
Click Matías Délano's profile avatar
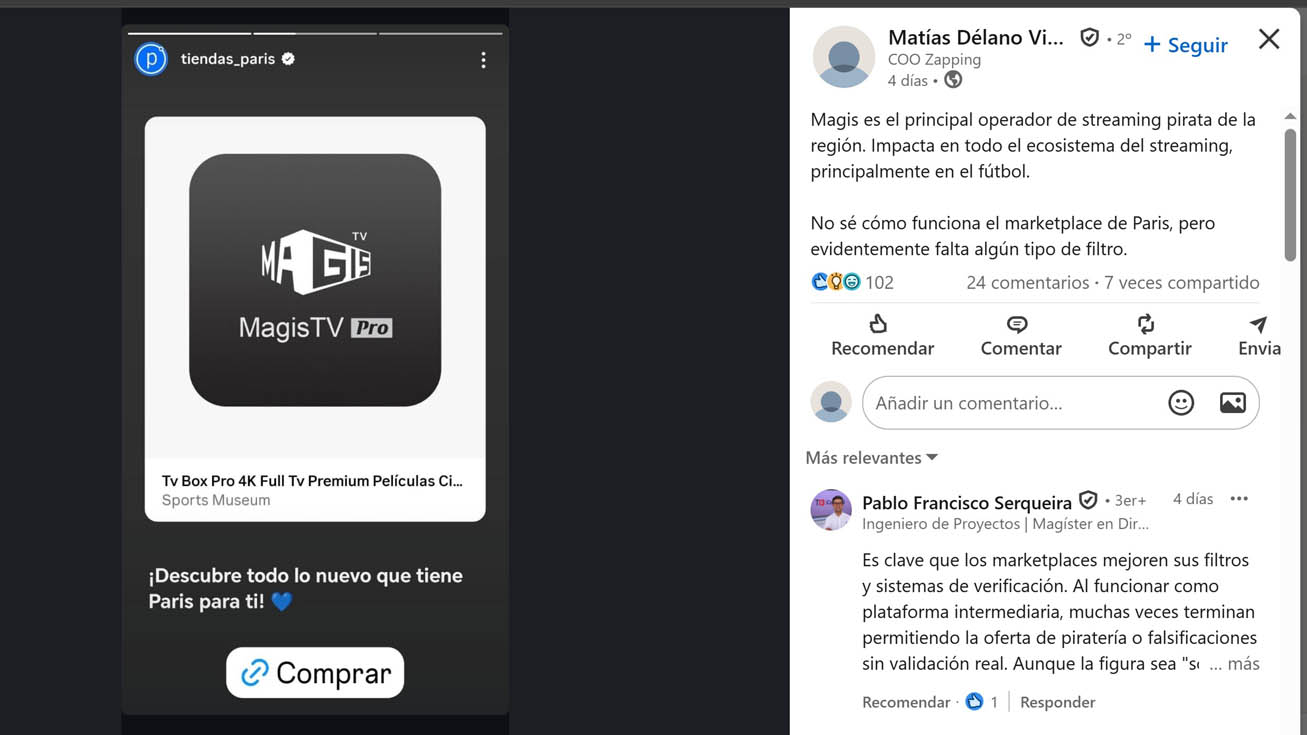843,57
